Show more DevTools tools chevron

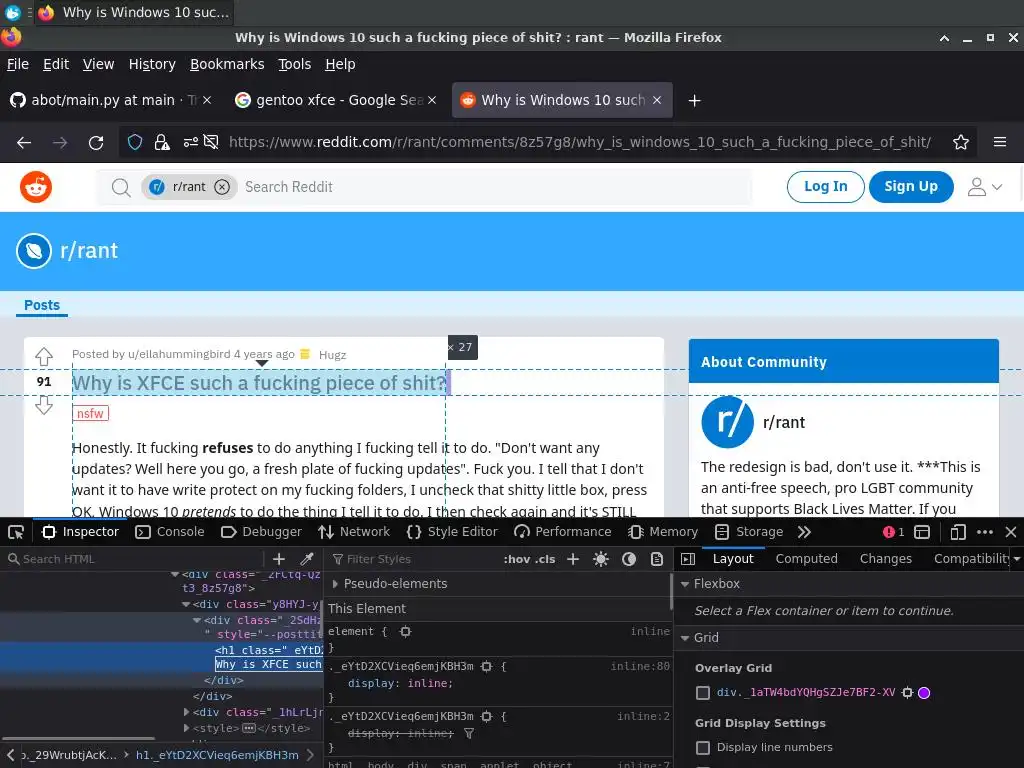[804, 532]
